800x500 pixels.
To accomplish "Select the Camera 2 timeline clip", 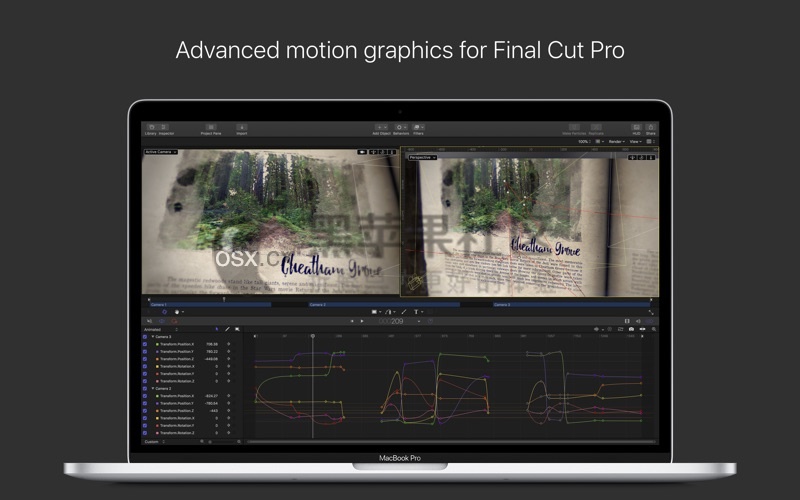I will pos(384,305).
